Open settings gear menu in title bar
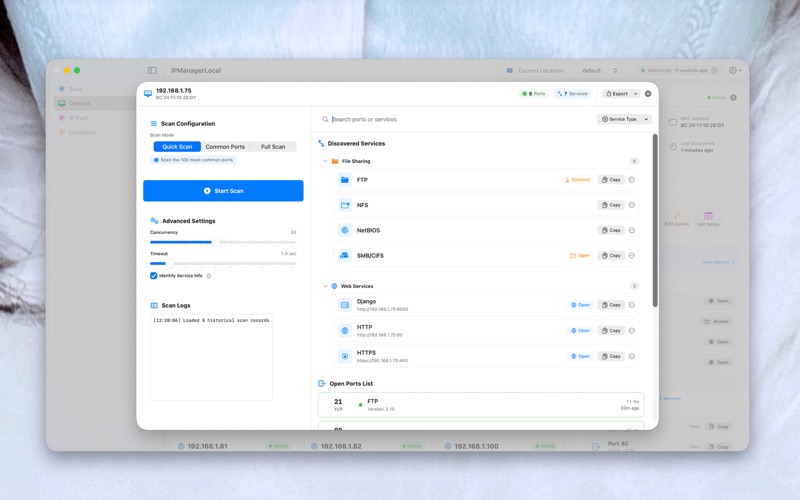Image resolution: width=800 pixels, height=500 pixels. 735,70
